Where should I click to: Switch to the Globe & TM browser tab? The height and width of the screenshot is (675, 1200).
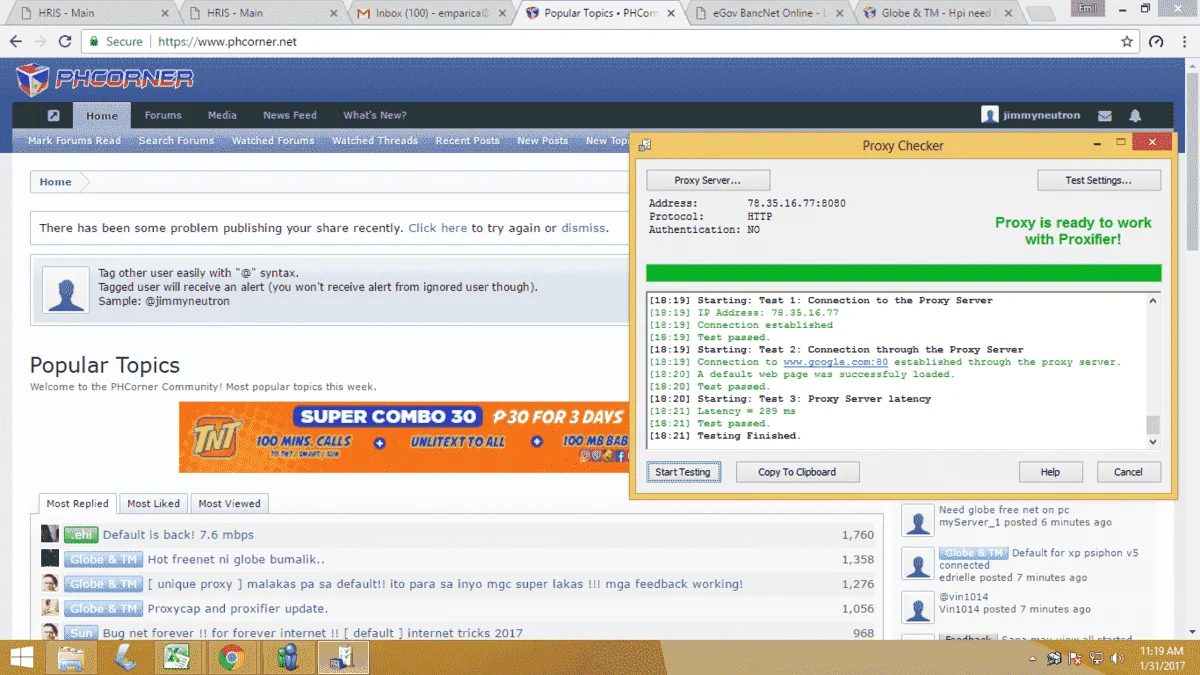[x=936, y=14]
